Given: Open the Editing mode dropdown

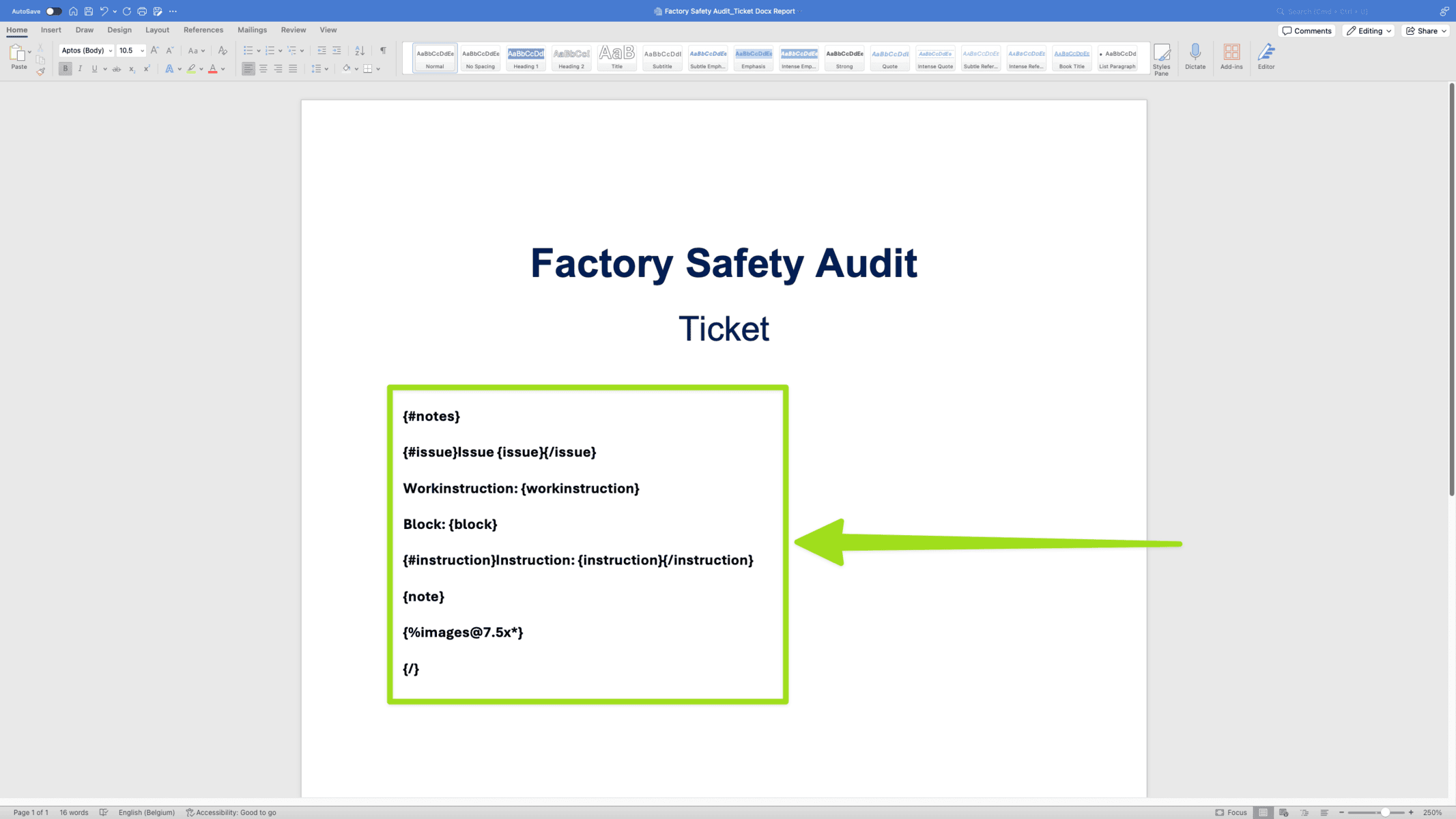Looking at the screenshot, I should [x=1369, y=31].
